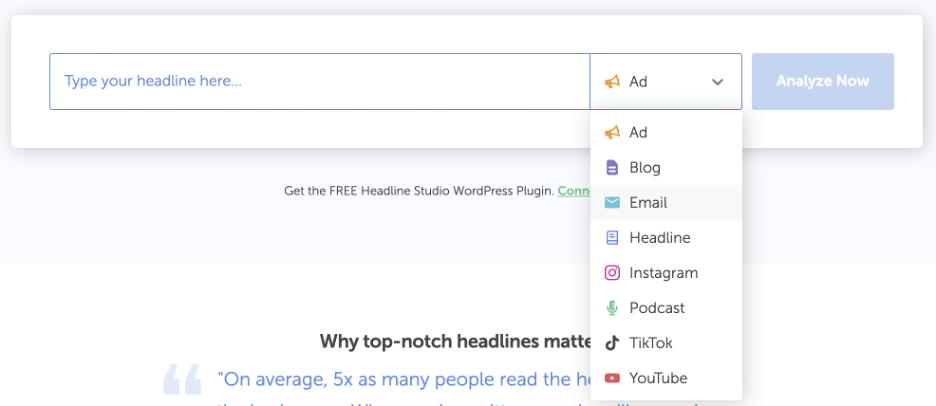Click the envelope Email icon
936x406 pixels.
tap(612, 203)
